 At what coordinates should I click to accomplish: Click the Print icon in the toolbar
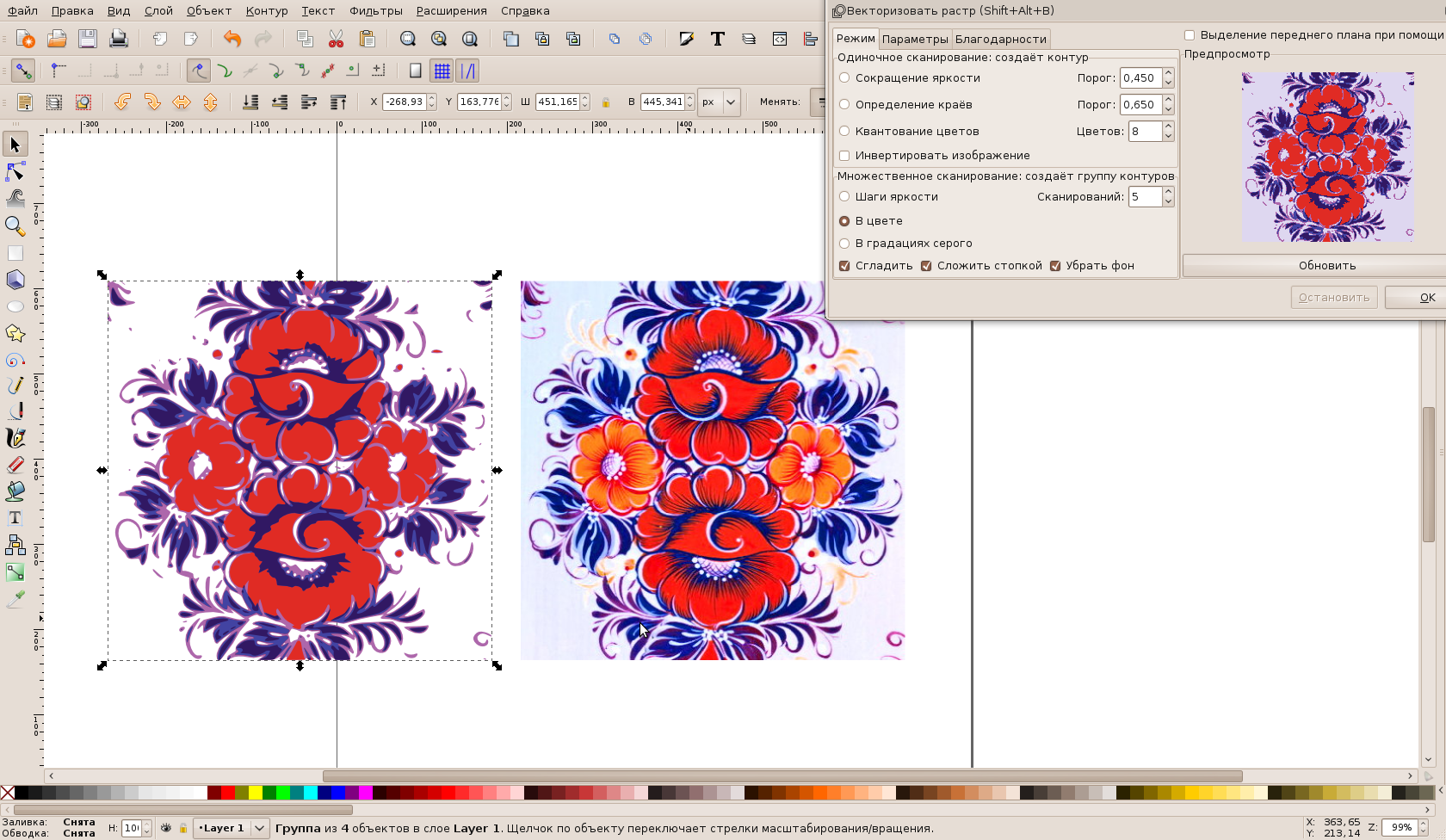[x=119, y=39]
